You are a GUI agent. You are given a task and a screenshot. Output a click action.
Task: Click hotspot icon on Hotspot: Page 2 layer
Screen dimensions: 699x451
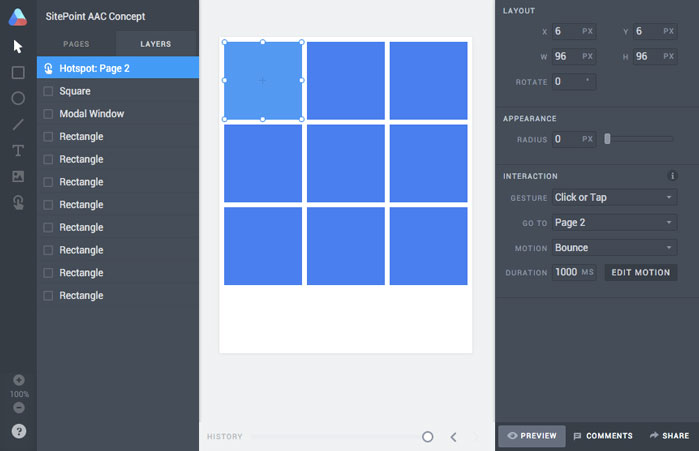[x=48, y=68]
